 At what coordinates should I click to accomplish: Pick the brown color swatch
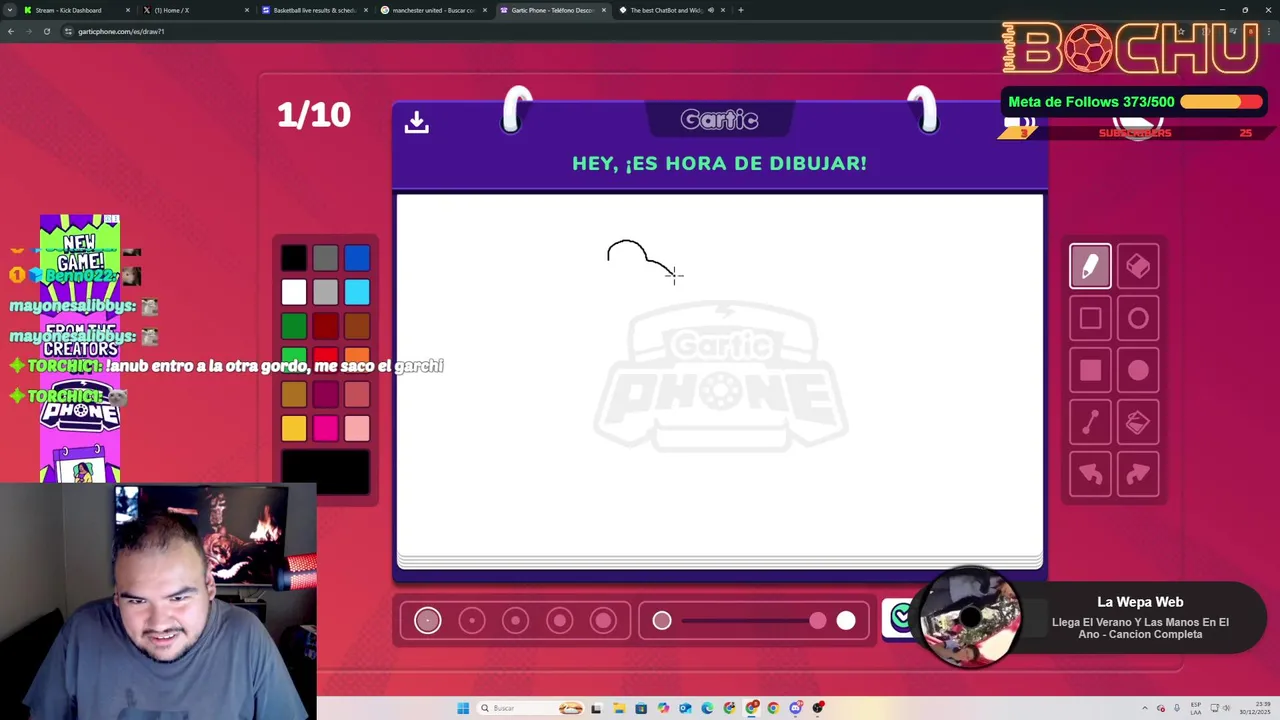point(357,326)
